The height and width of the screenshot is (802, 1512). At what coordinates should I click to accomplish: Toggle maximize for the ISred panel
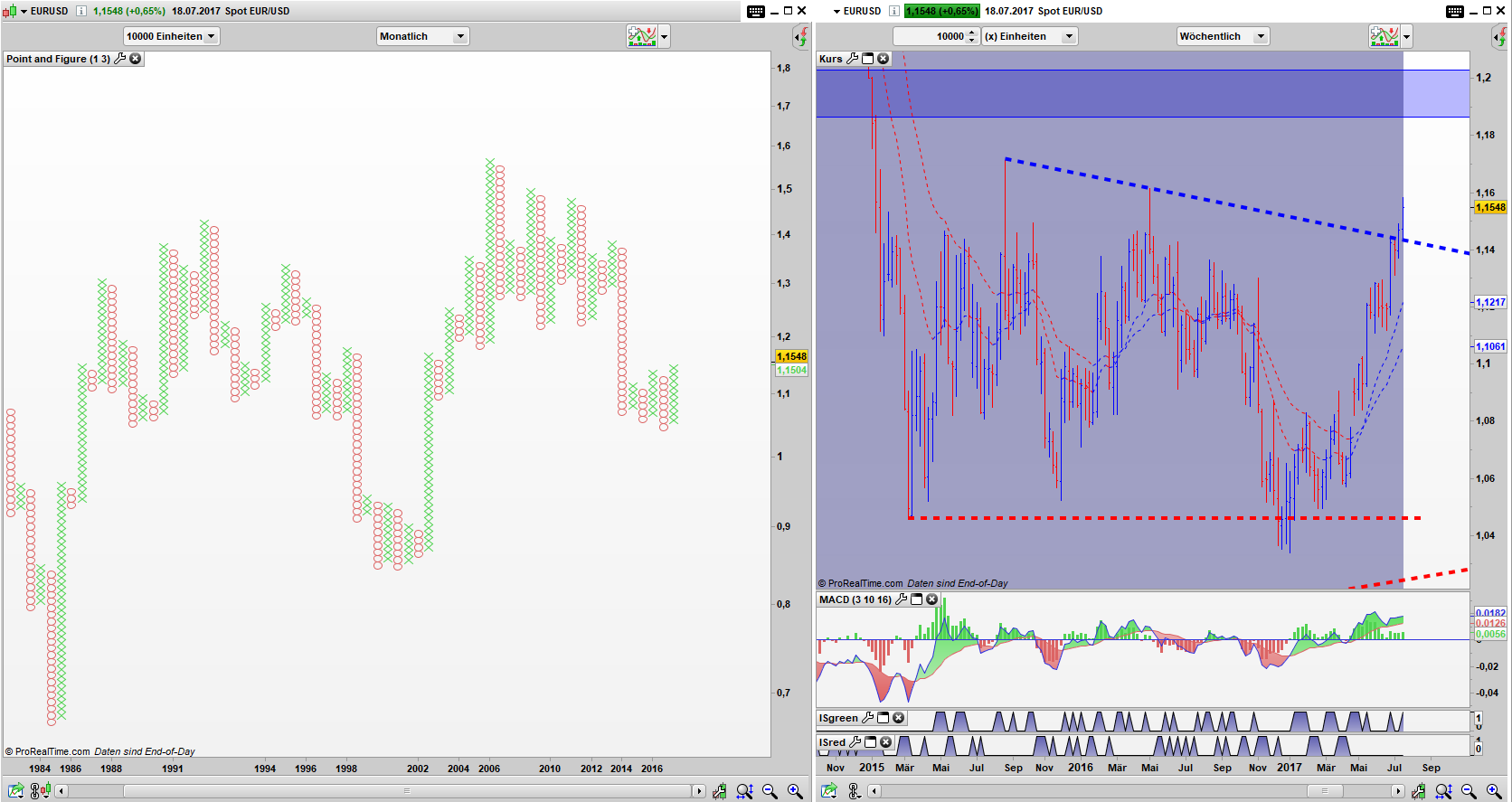pyautogui.click(x=871, y=742)
